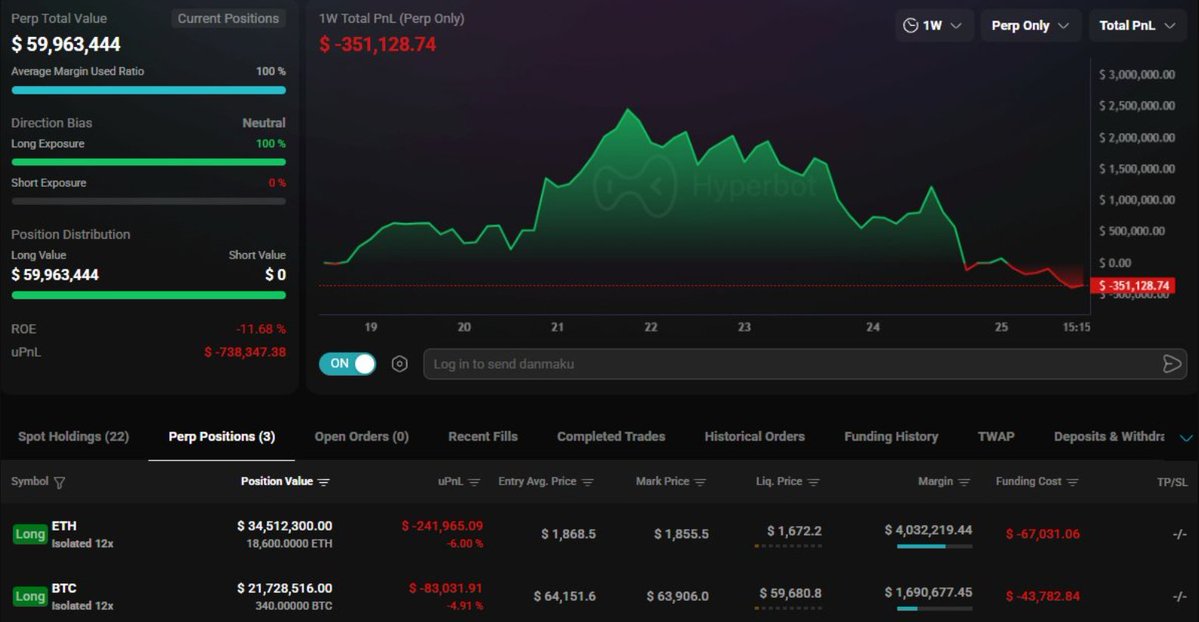Sort by Funding Cost icon
The width and height of the screenshot is (1199, 622).
[x=1073, y=482]
